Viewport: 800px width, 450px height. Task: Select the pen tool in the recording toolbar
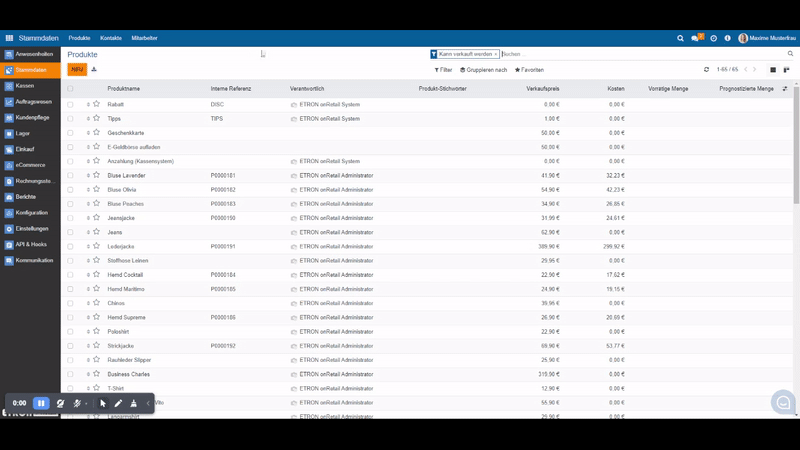pos(118,403)
